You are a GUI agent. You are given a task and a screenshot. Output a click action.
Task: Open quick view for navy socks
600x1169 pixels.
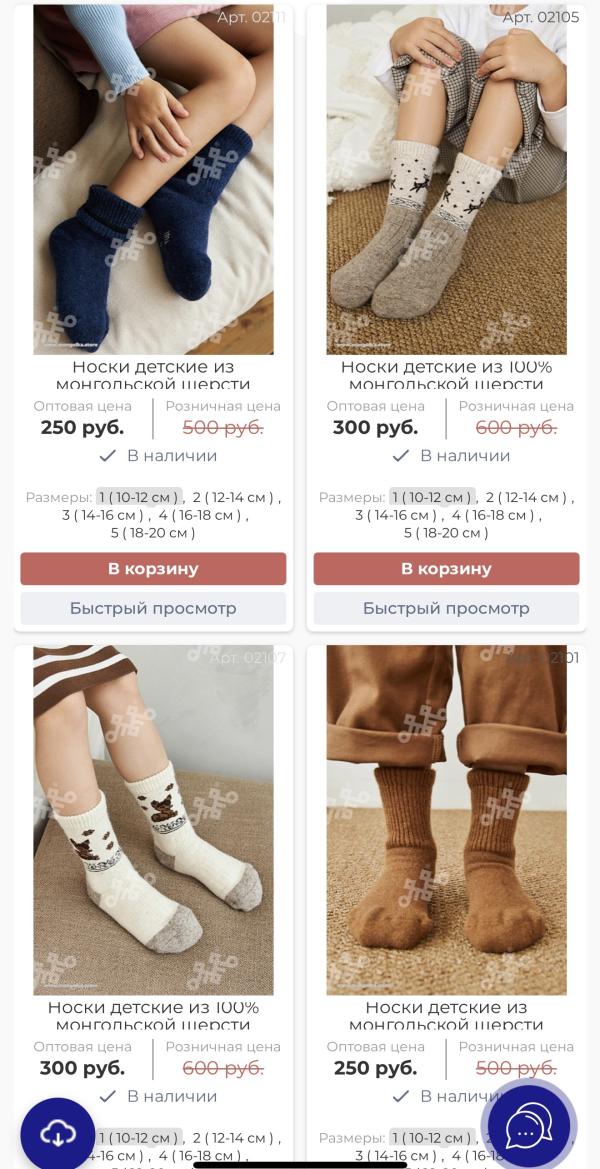point(153,608)
